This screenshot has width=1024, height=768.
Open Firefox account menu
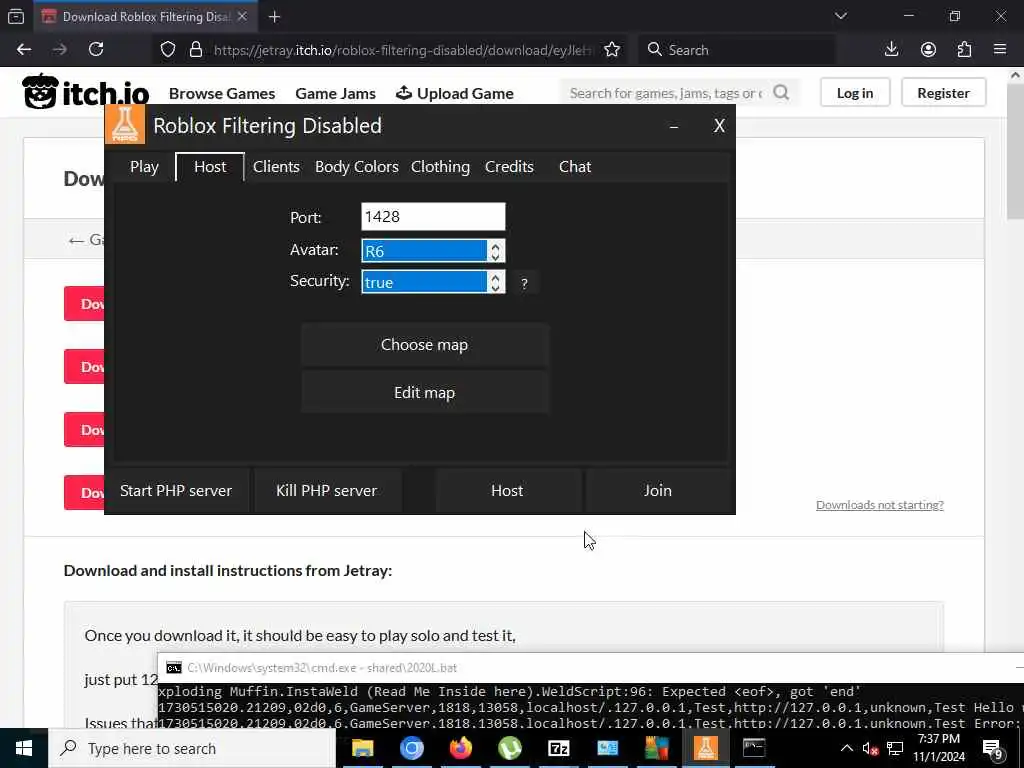pyautogui.click(x=928, y=50)
